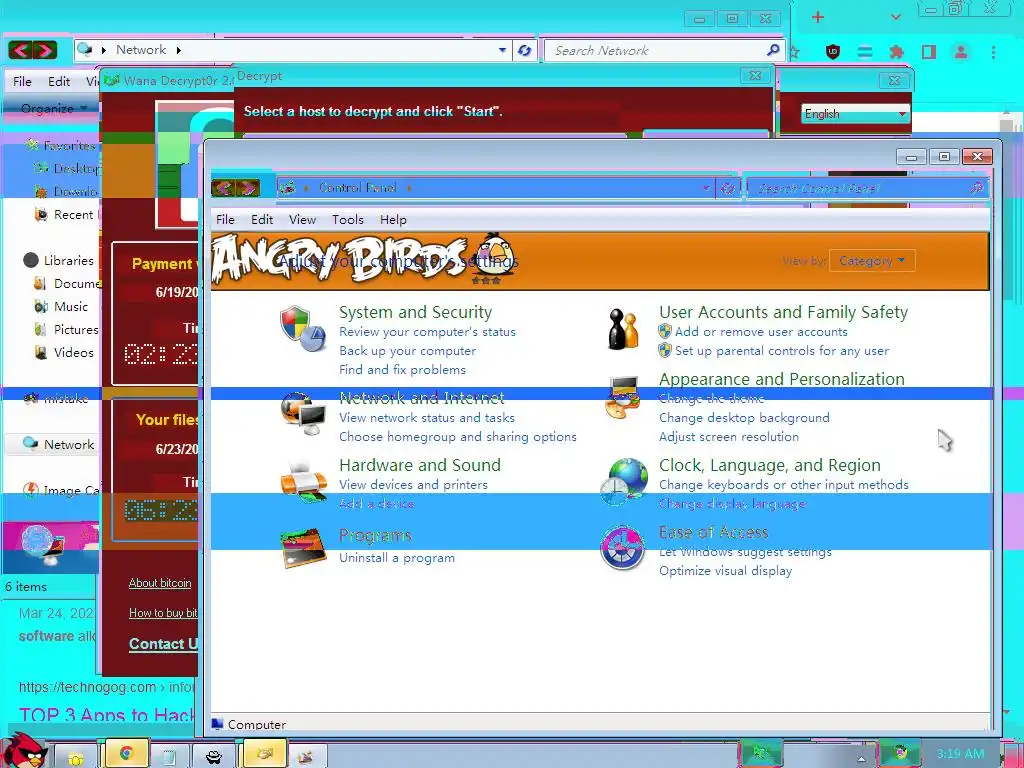The height and width of the screenshot is (768, 1024).
Task: Bookmark this page with star icon
Action: pos(795,52)
